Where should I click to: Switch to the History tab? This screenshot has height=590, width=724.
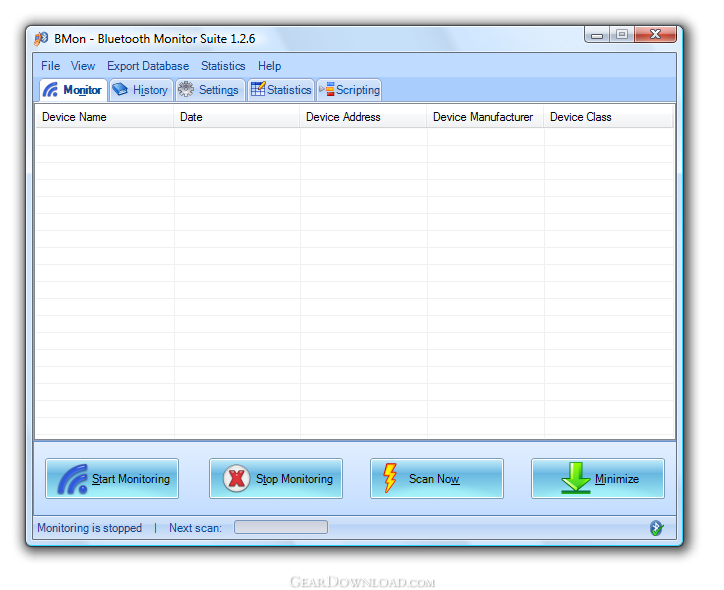tap(141, 90)
